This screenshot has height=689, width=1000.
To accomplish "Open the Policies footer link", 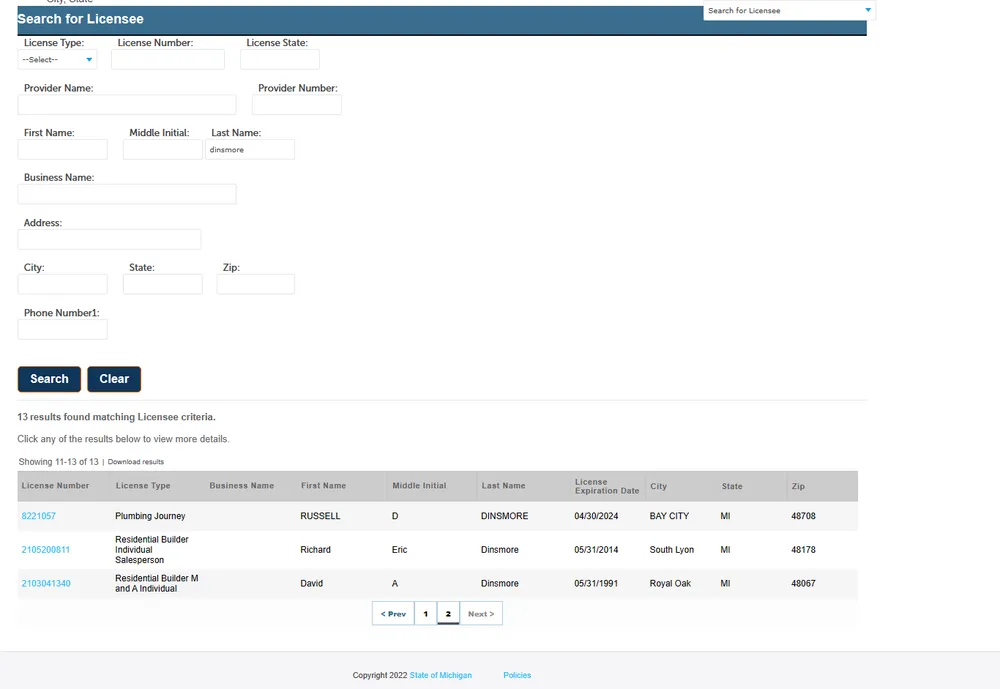I will 517,675.
